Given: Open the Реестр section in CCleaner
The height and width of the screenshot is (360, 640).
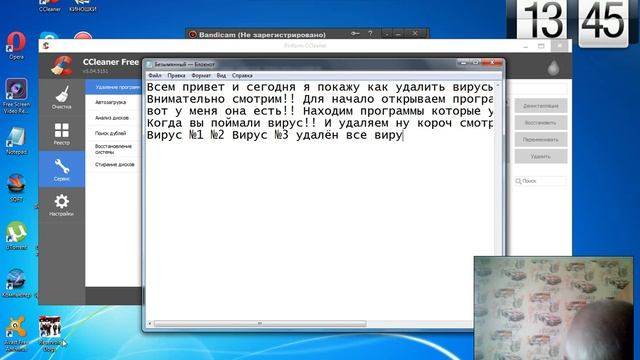Looking at the screenshot, I should [x=62, y=133].
